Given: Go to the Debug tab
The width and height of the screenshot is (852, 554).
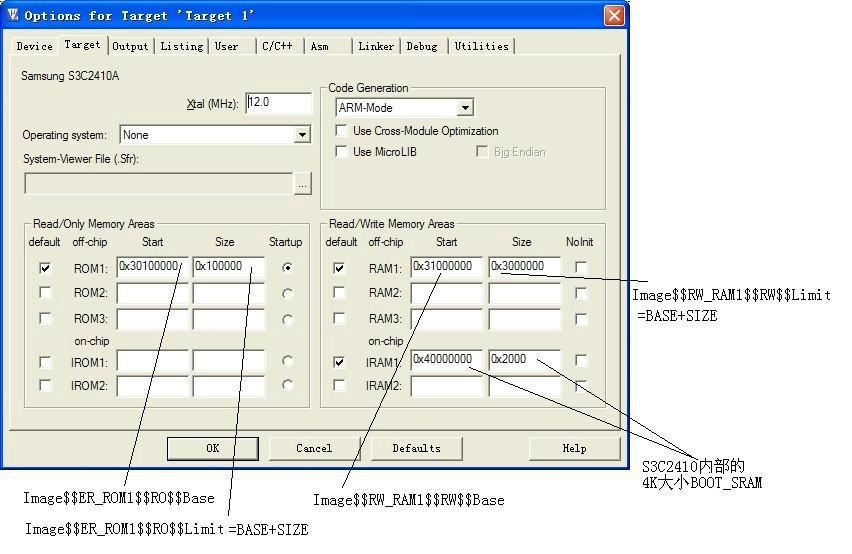Looking at the screenshot, I should point(422,46).
